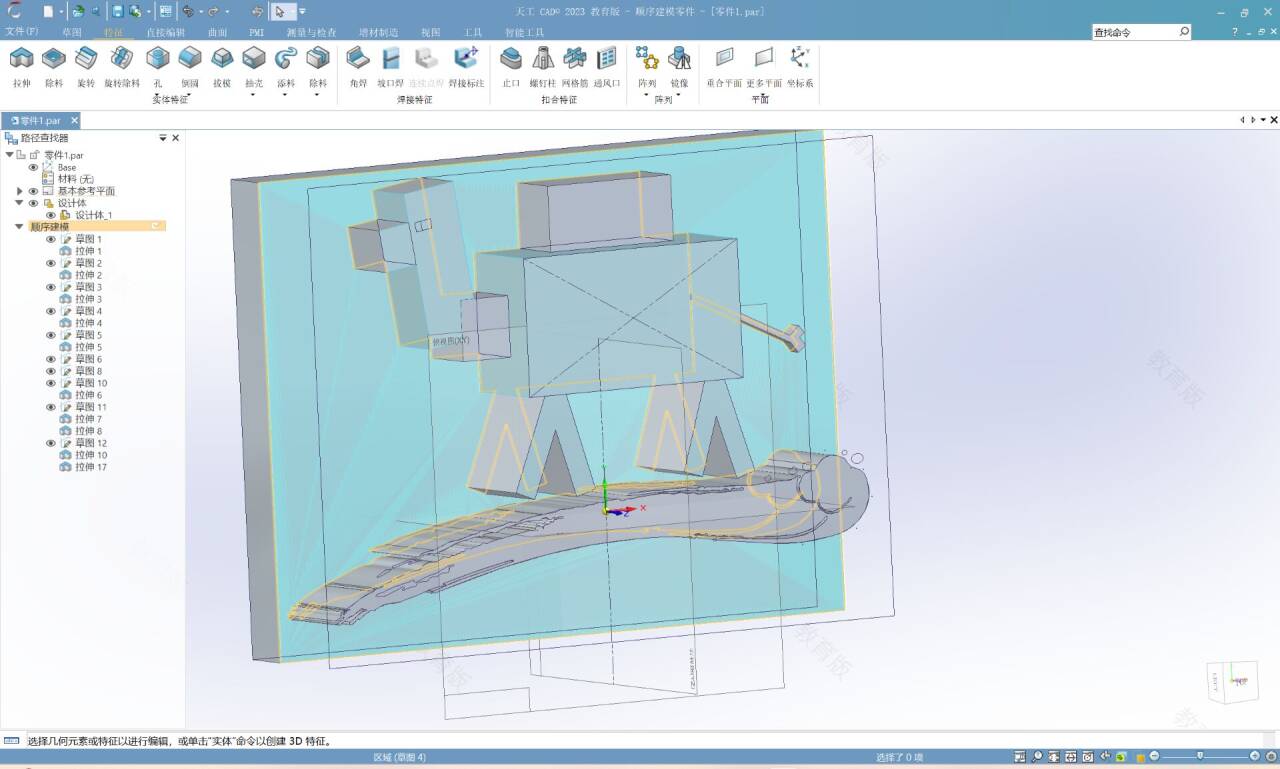
Task: Select the 角焊 fillet weld tool
Action: [x=358, y=67]
